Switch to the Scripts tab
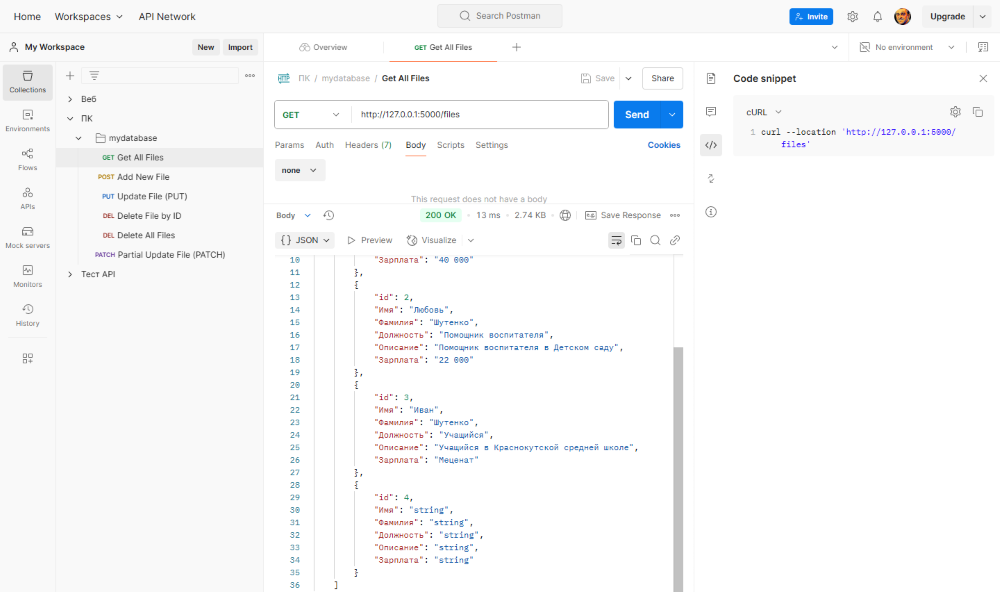The width and height of the screenshot is (1000, 592). [450, 145]
